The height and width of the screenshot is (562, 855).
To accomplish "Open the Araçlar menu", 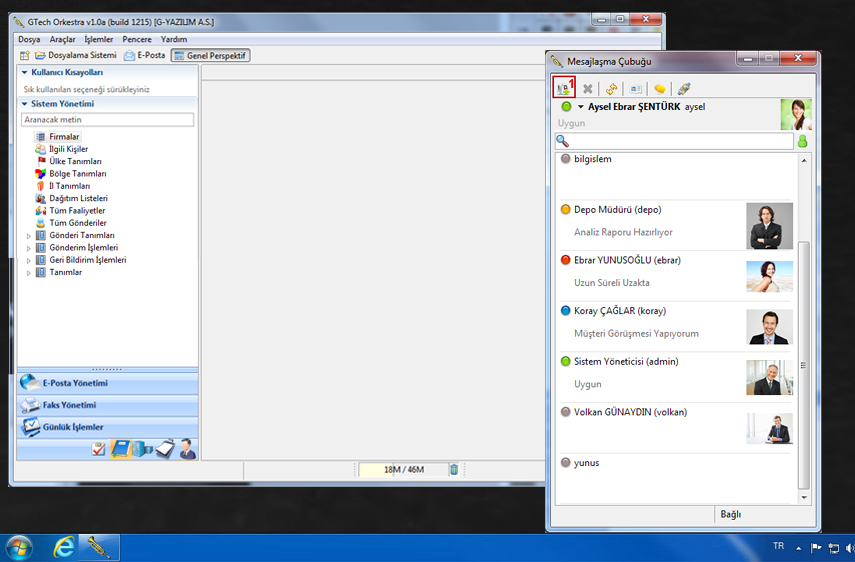I will point(62,39).
